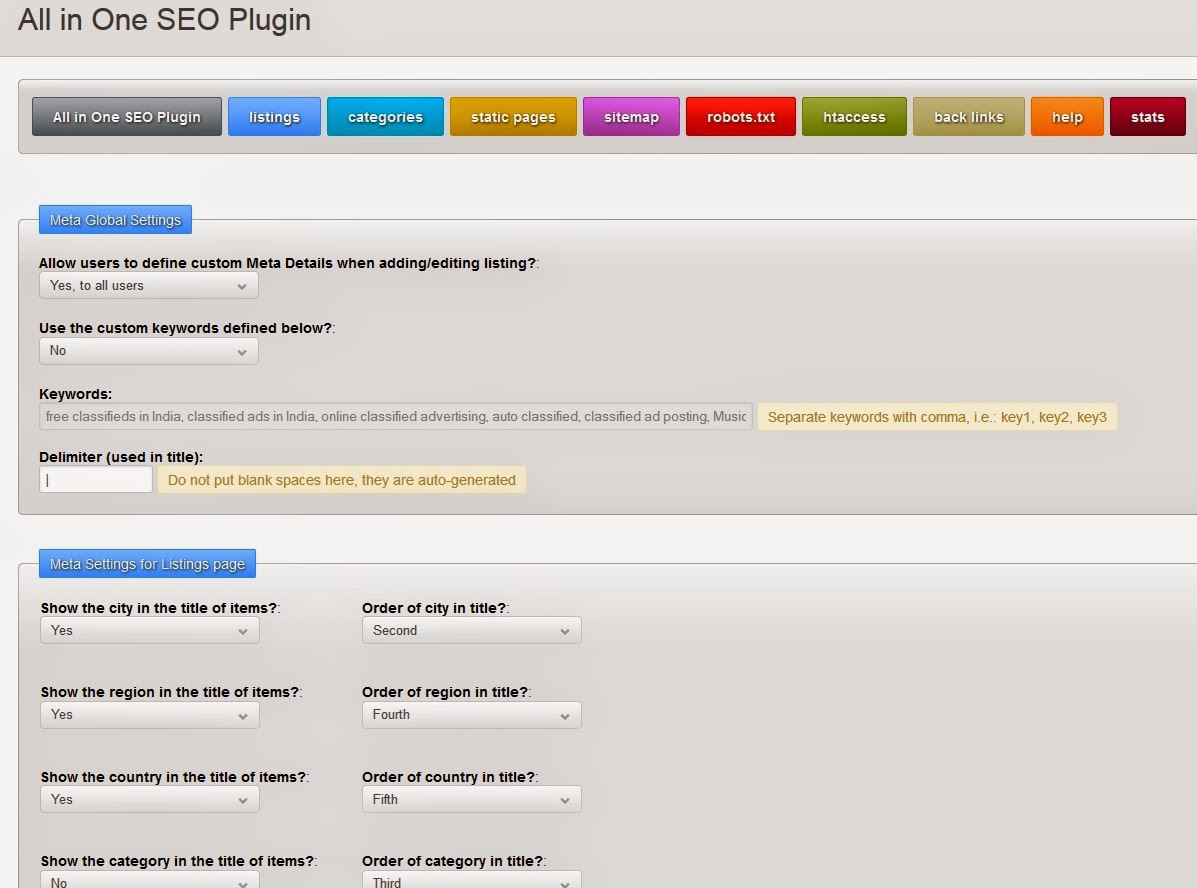Click the 'Use the custom keywords defined below?' label

click(x=187, y=328)
